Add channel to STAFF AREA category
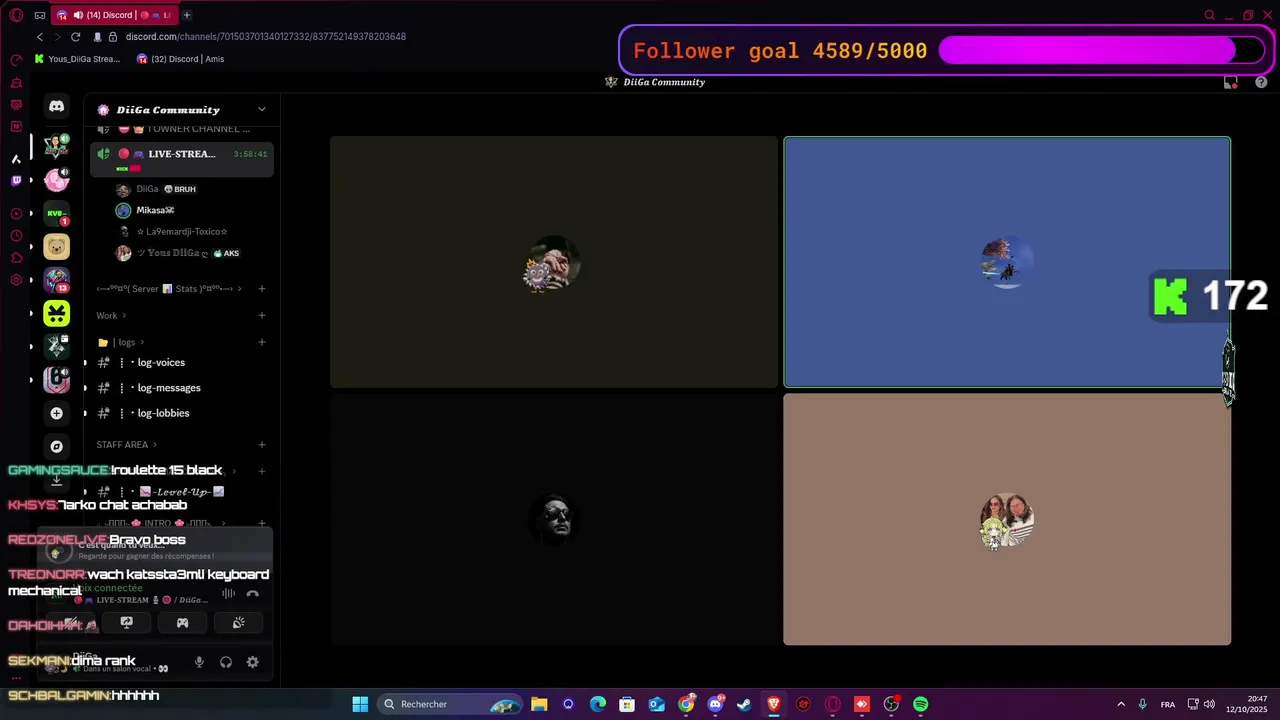Image resolution: width=1280 pixels, height=720 pixels. (262, 445)
